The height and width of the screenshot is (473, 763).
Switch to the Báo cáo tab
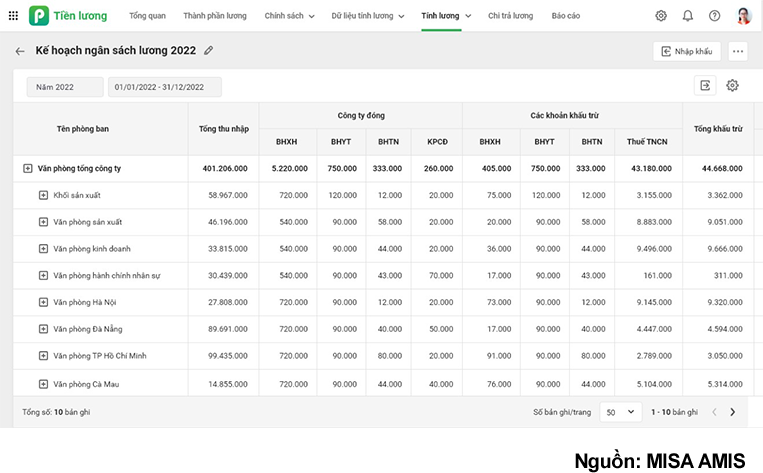(x=565, y=16)
